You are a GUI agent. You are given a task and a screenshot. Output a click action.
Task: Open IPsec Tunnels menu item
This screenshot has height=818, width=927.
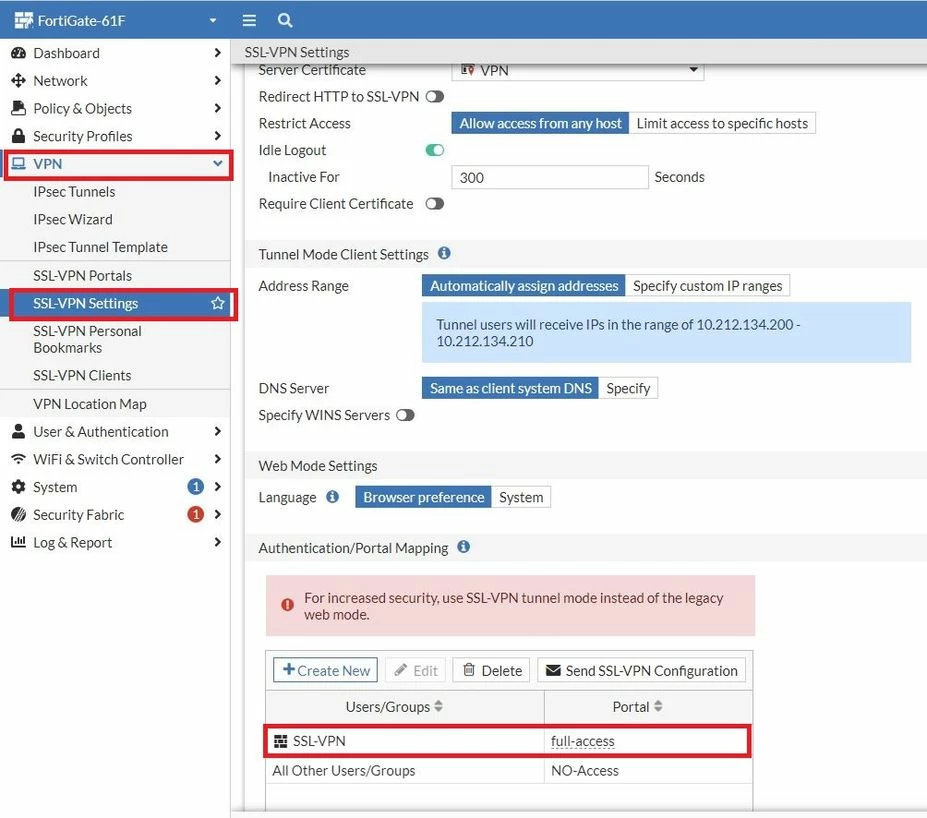pos(74,191)
